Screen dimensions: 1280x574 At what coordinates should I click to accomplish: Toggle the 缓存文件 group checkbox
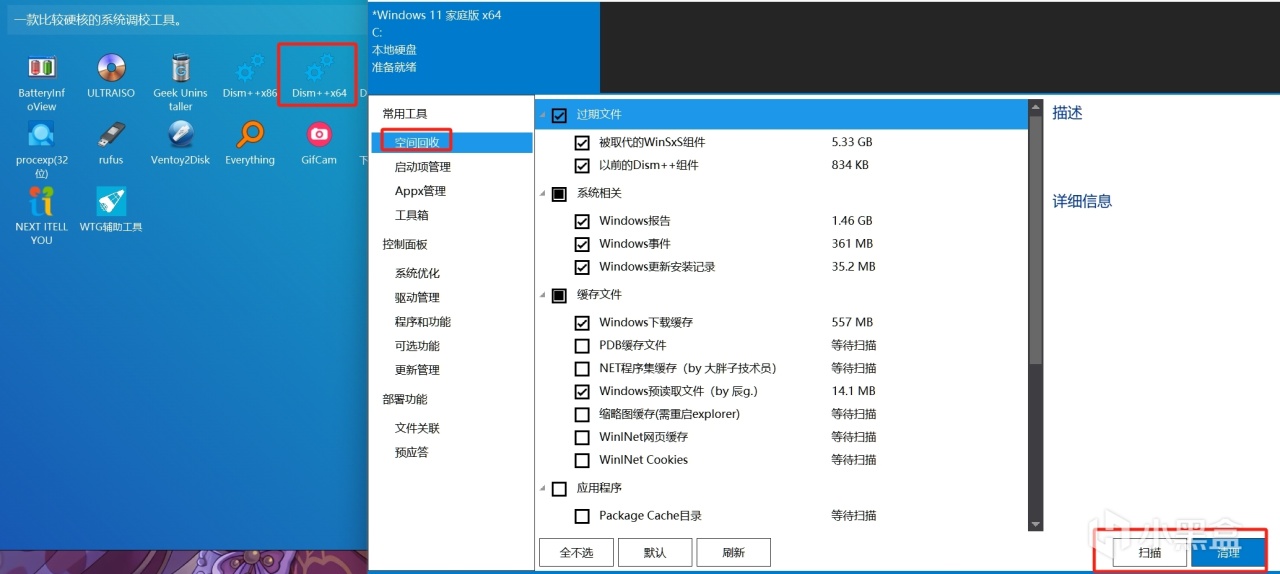point(559,295)
